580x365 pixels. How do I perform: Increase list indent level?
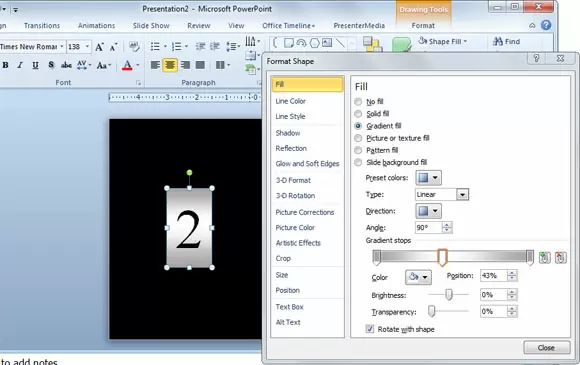pos(215,47)
